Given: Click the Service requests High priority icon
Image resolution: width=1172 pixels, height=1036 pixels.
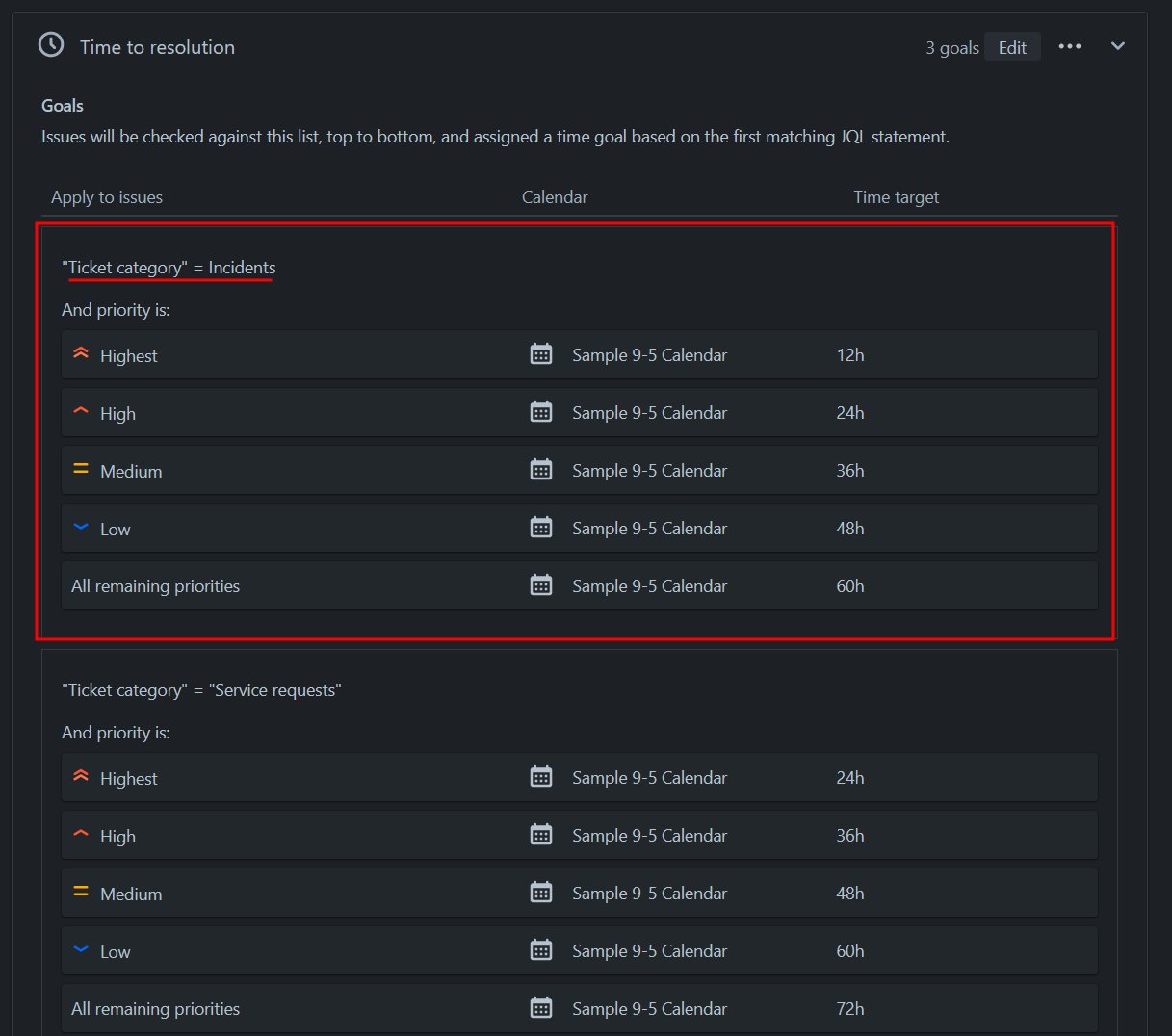Looking at the screenshot, I should (x=81, y=835).
